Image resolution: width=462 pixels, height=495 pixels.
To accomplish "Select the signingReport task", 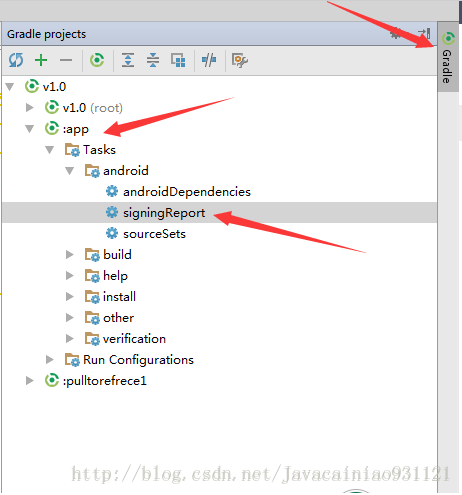I will (164, 213).
